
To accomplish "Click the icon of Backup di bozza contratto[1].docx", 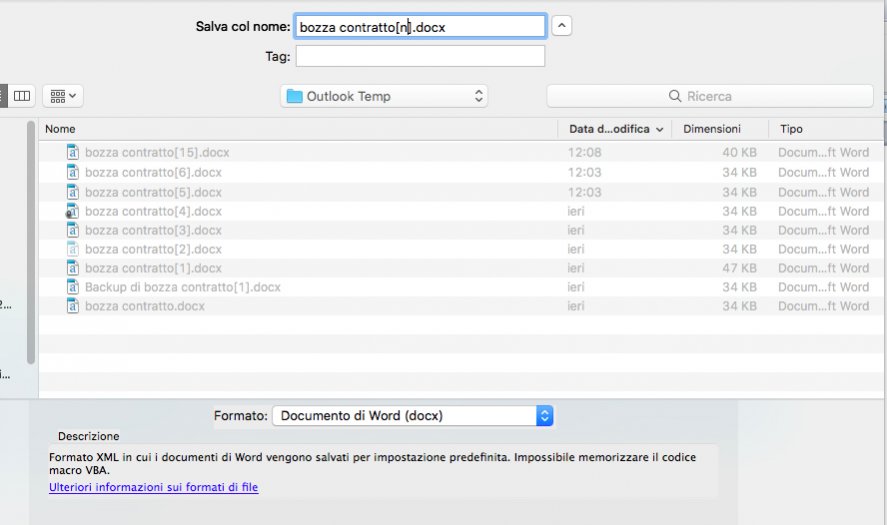I will click(x=72, y=287).
